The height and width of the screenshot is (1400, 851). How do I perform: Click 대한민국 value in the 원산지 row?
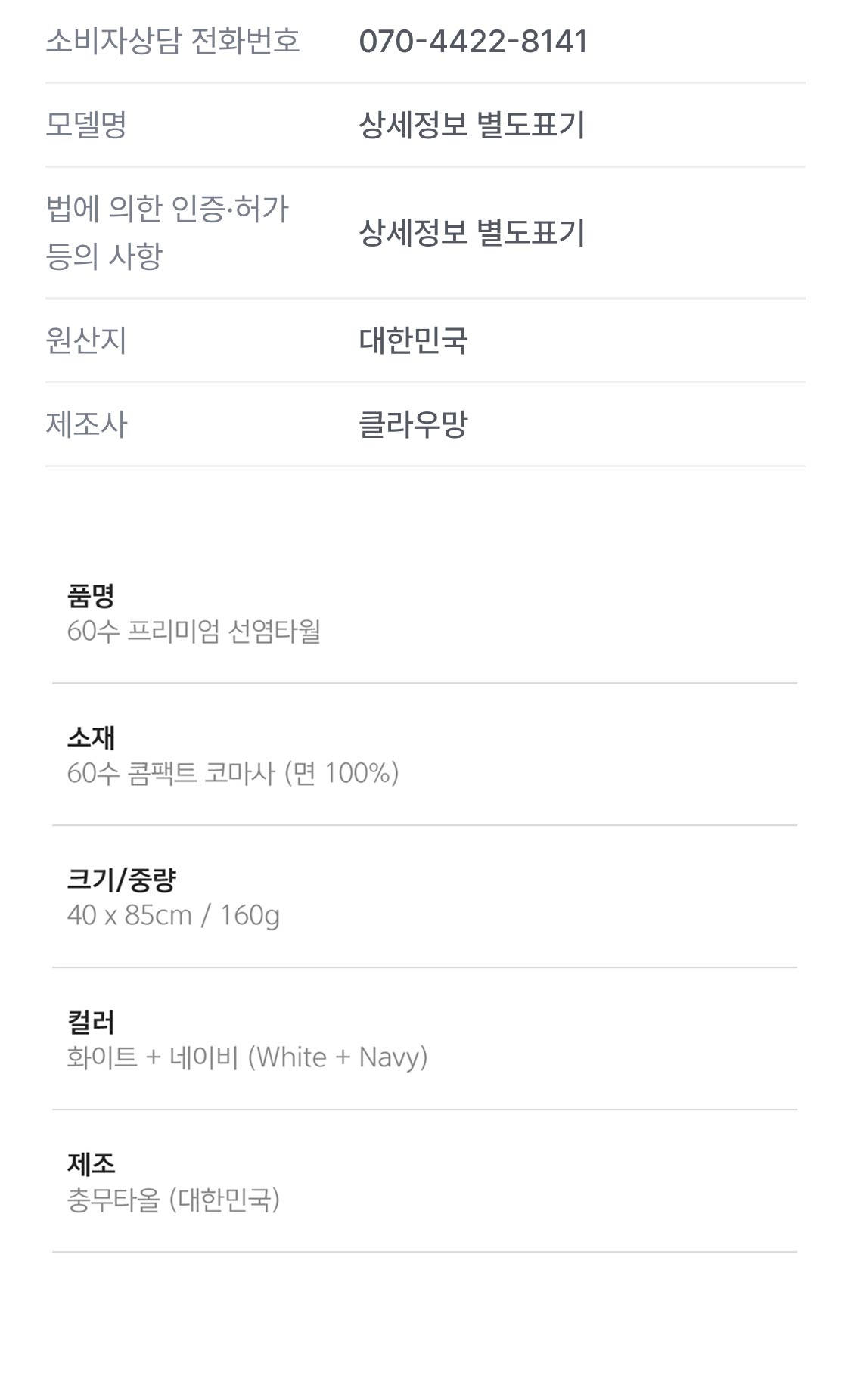(x=413, y=340)
